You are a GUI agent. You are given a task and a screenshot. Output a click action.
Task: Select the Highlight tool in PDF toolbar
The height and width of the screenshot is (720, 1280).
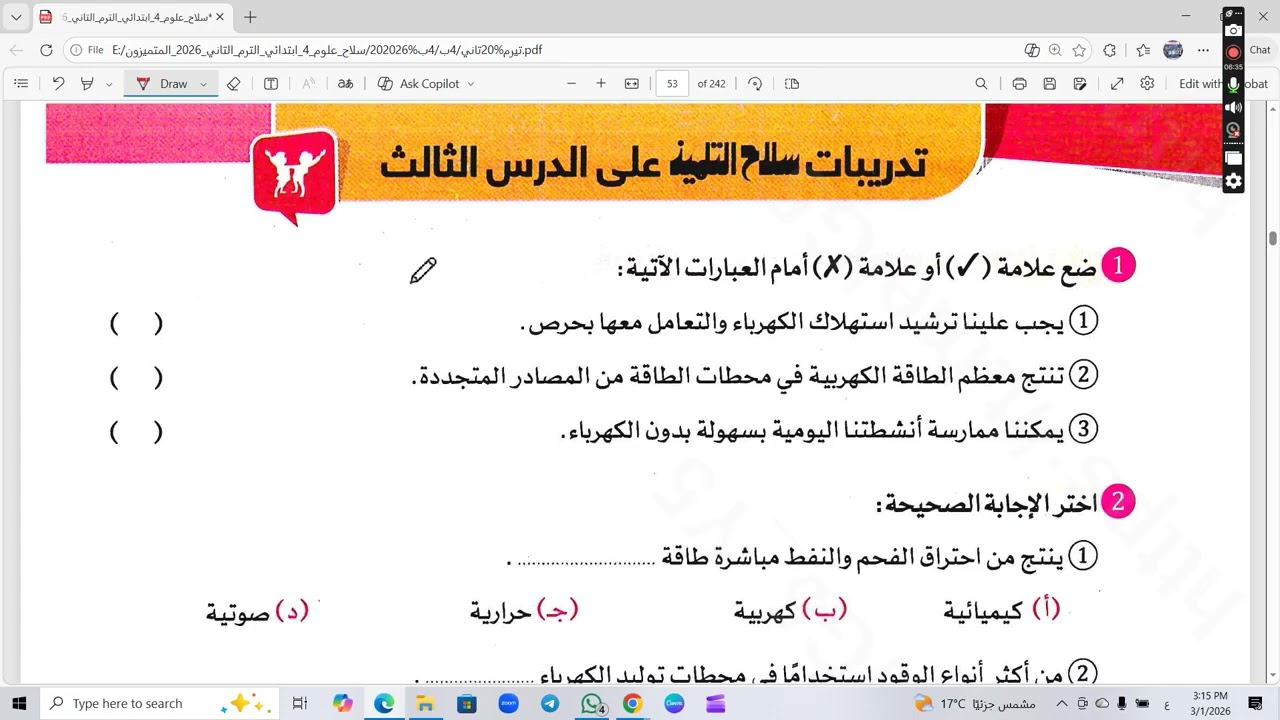pyautogui.click(x=87, y=84)
